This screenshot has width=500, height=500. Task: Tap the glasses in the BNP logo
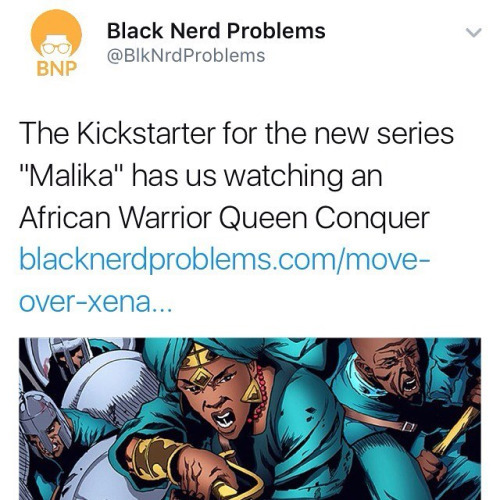pos(56,48)
